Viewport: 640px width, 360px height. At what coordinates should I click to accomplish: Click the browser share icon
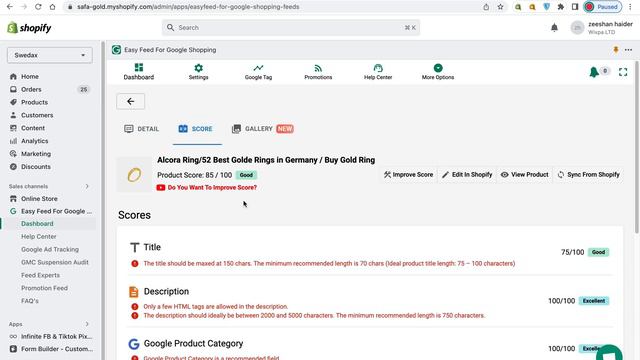click(486, 7)
